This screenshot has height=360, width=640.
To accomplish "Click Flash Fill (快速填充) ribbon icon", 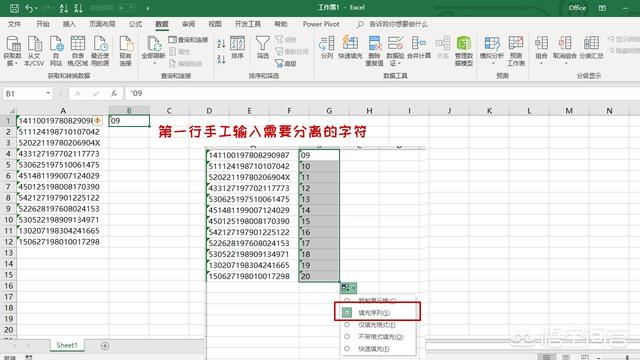I will pos(350,48).
